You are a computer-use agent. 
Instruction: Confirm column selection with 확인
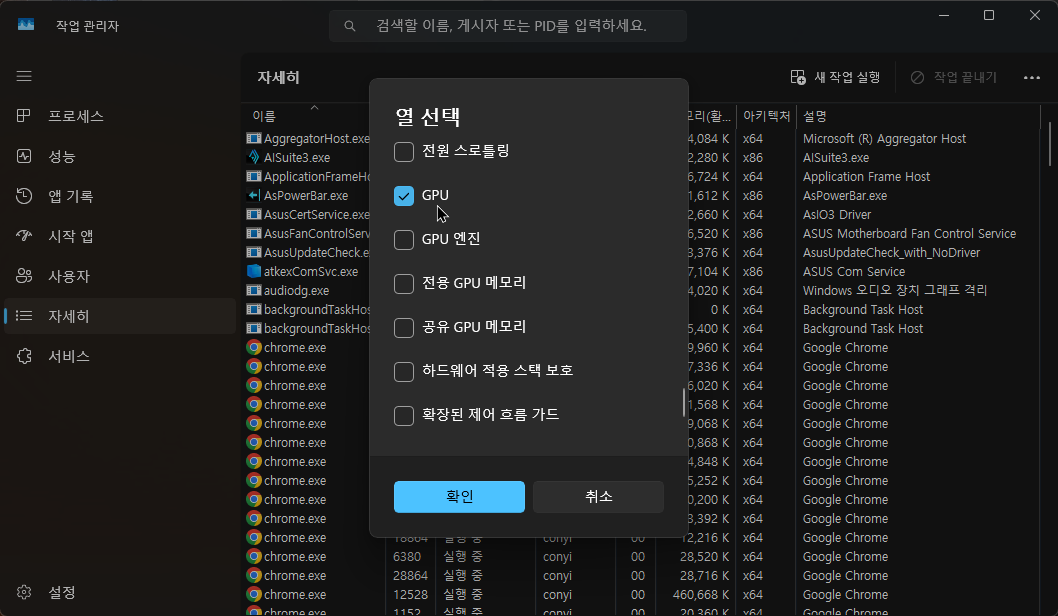point(458,497)
